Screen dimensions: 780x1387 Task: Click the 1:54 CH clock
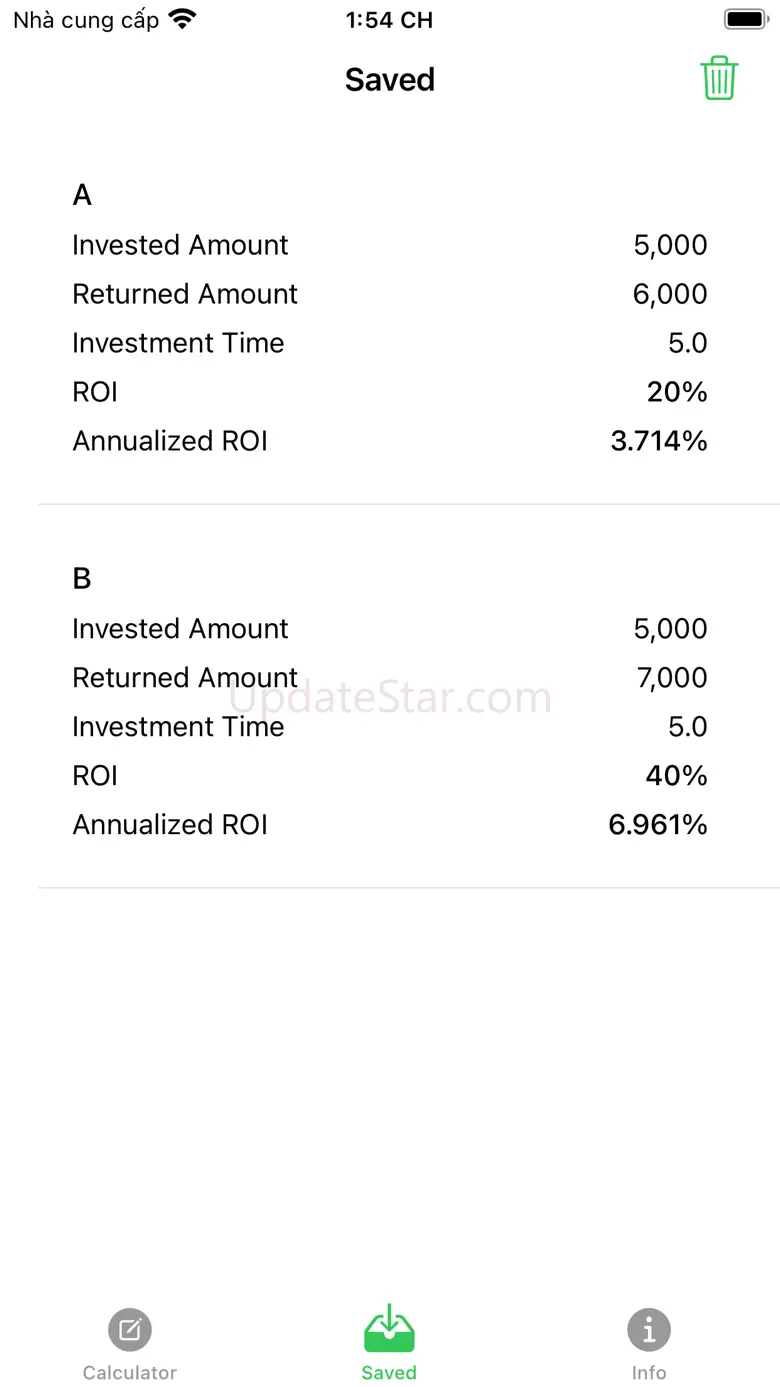389,20
